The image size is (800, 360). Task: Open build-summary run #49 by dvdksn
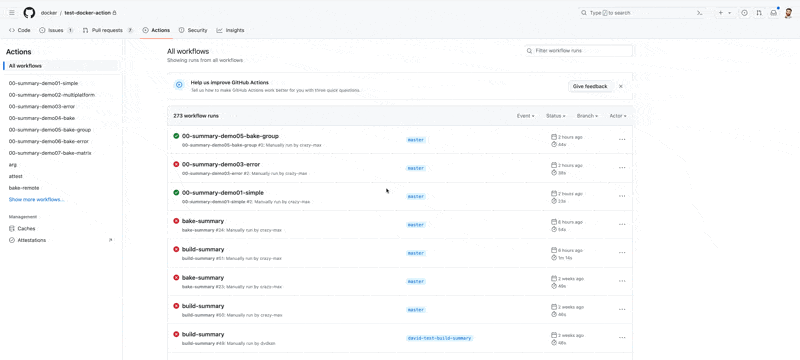pos(203,334)
